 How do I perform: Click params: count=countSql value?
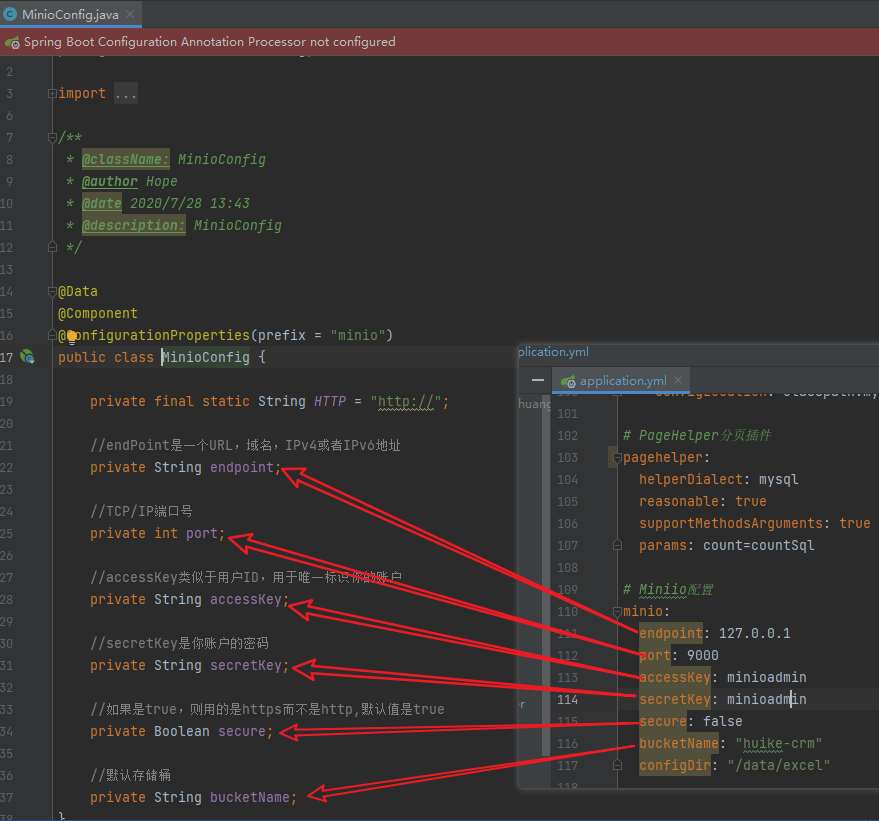point(758,545)
